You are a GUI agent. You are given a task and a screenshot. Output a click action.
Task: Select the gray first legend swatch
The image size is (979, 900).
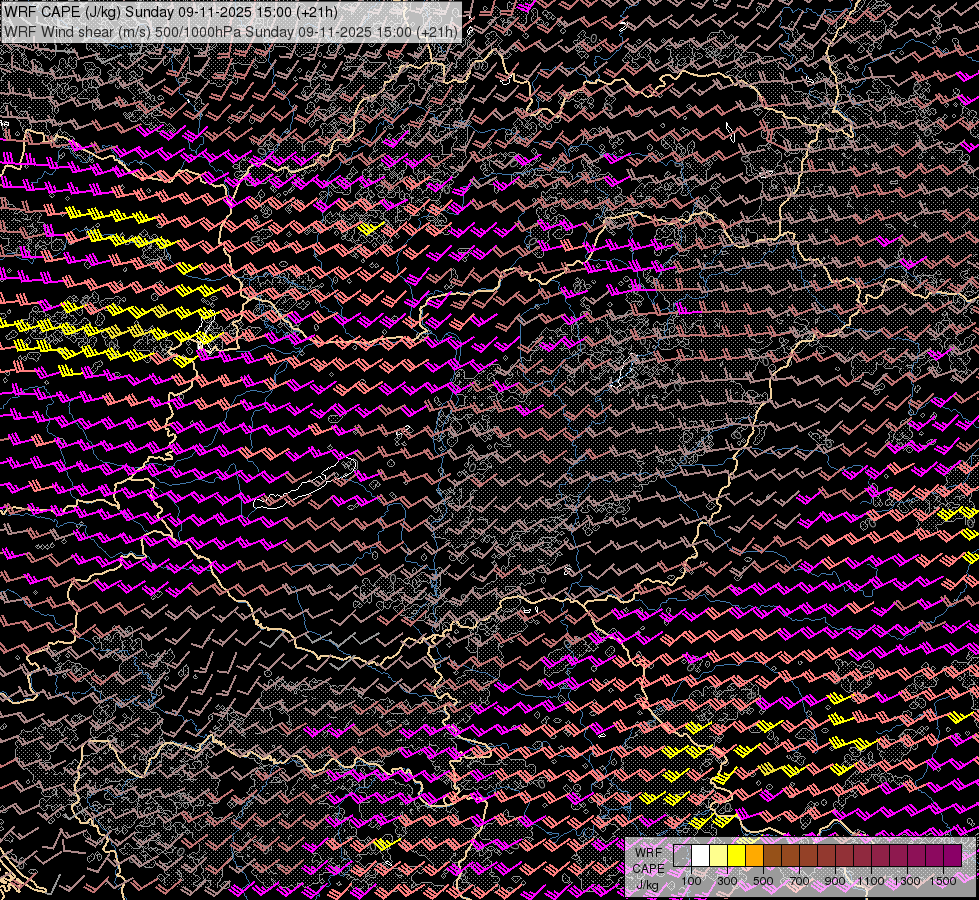coord(682,856)
